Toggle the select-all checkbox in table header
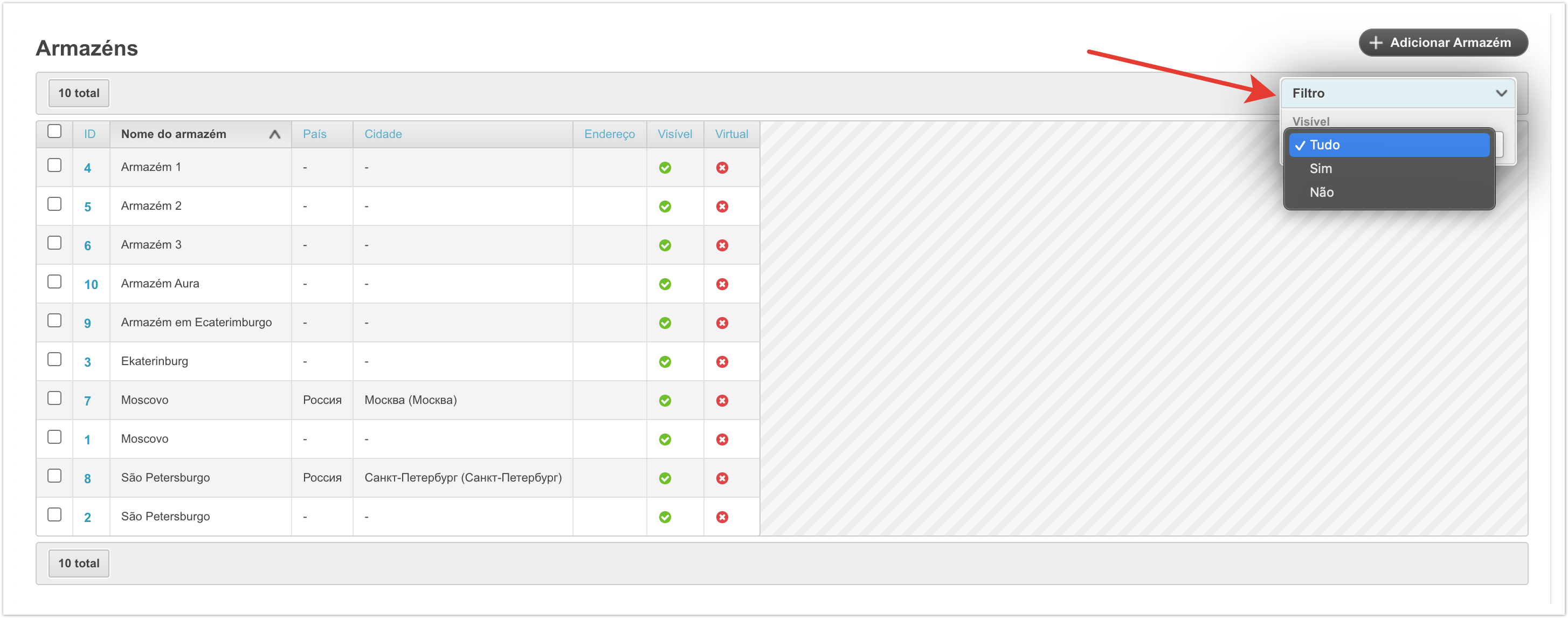The width and height of the screenshot is (1568, 618). click(x=54, y=132)
